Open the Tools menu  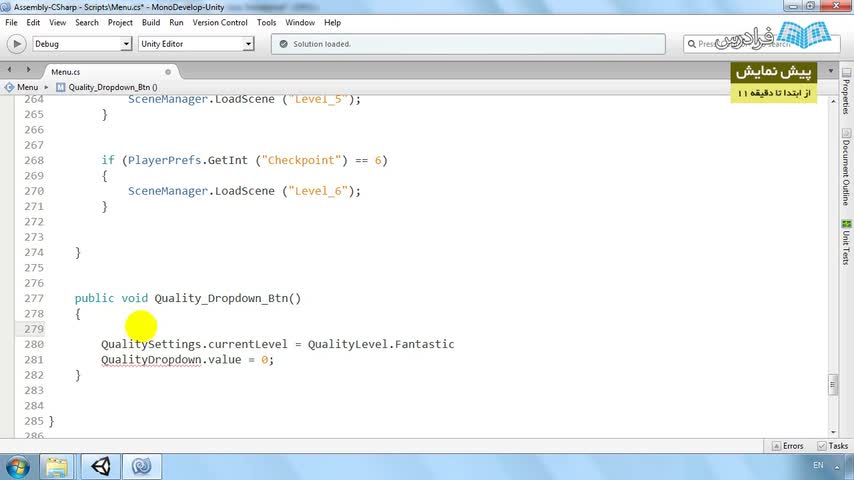[266, 23]
